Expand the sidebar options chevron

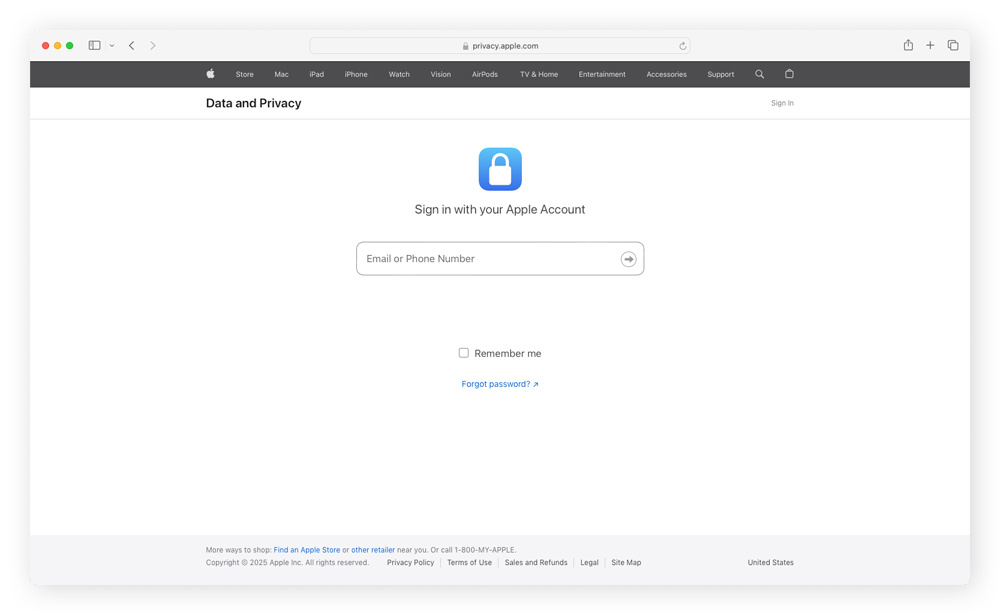click(x=112, y=46)
